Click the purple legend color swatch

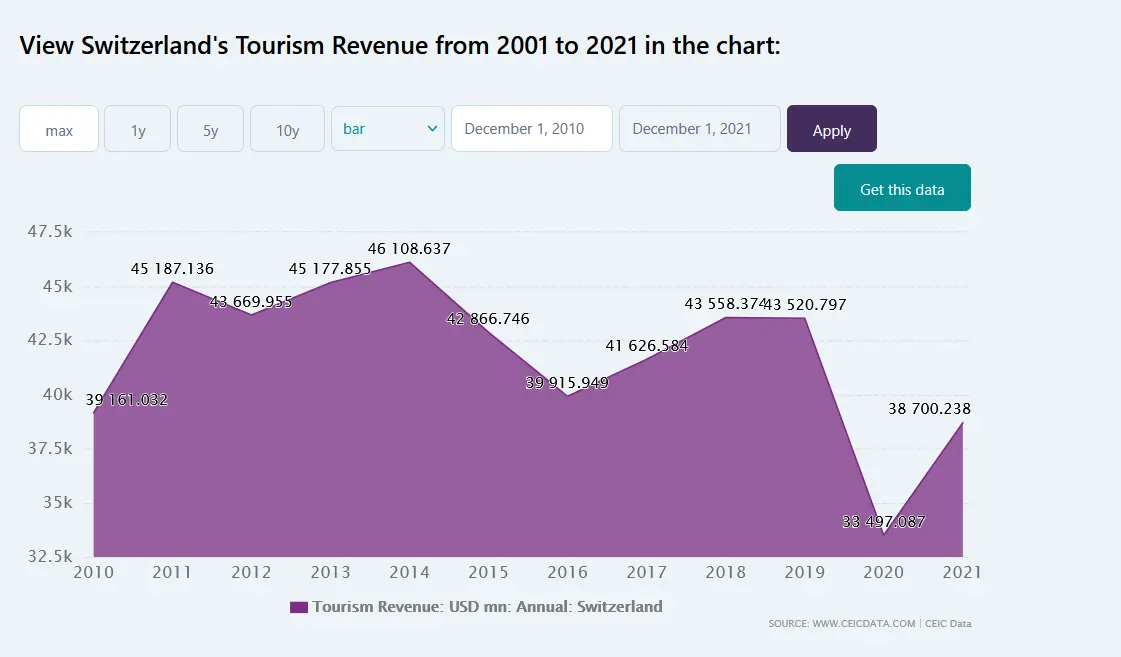click(298, 607)
